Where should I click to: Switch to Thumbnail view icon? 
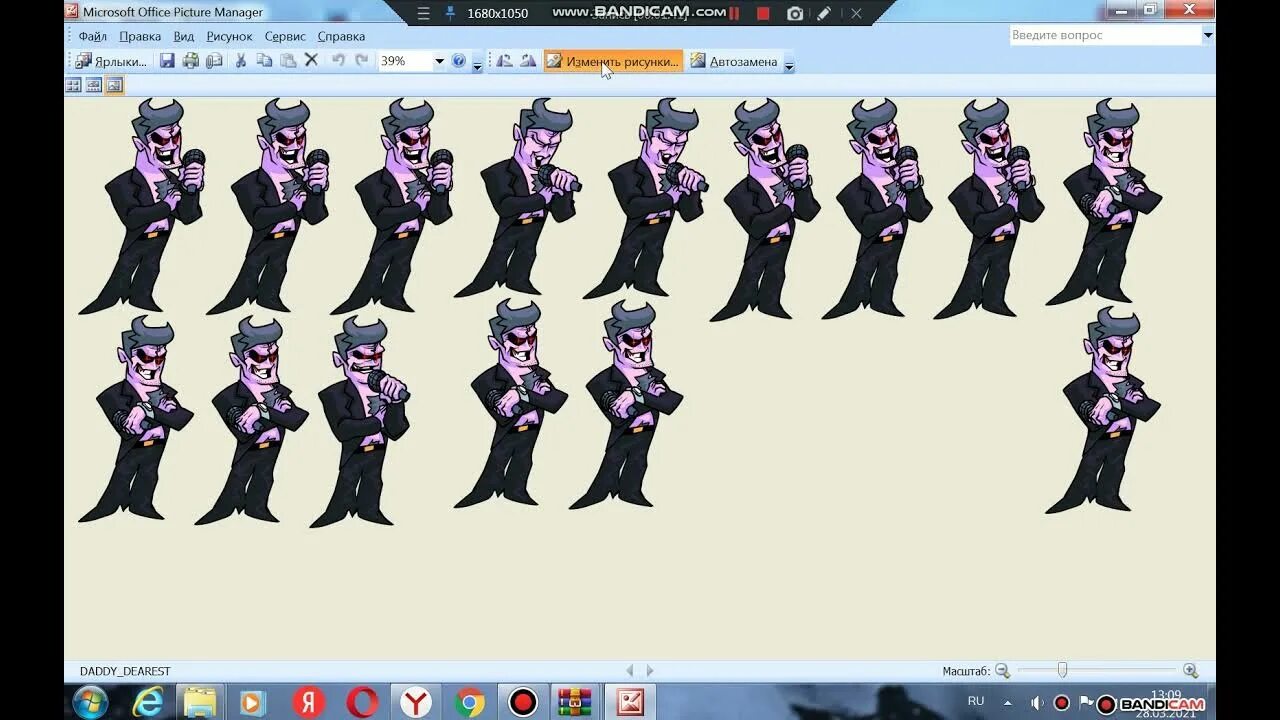click(x=73, y=85)
